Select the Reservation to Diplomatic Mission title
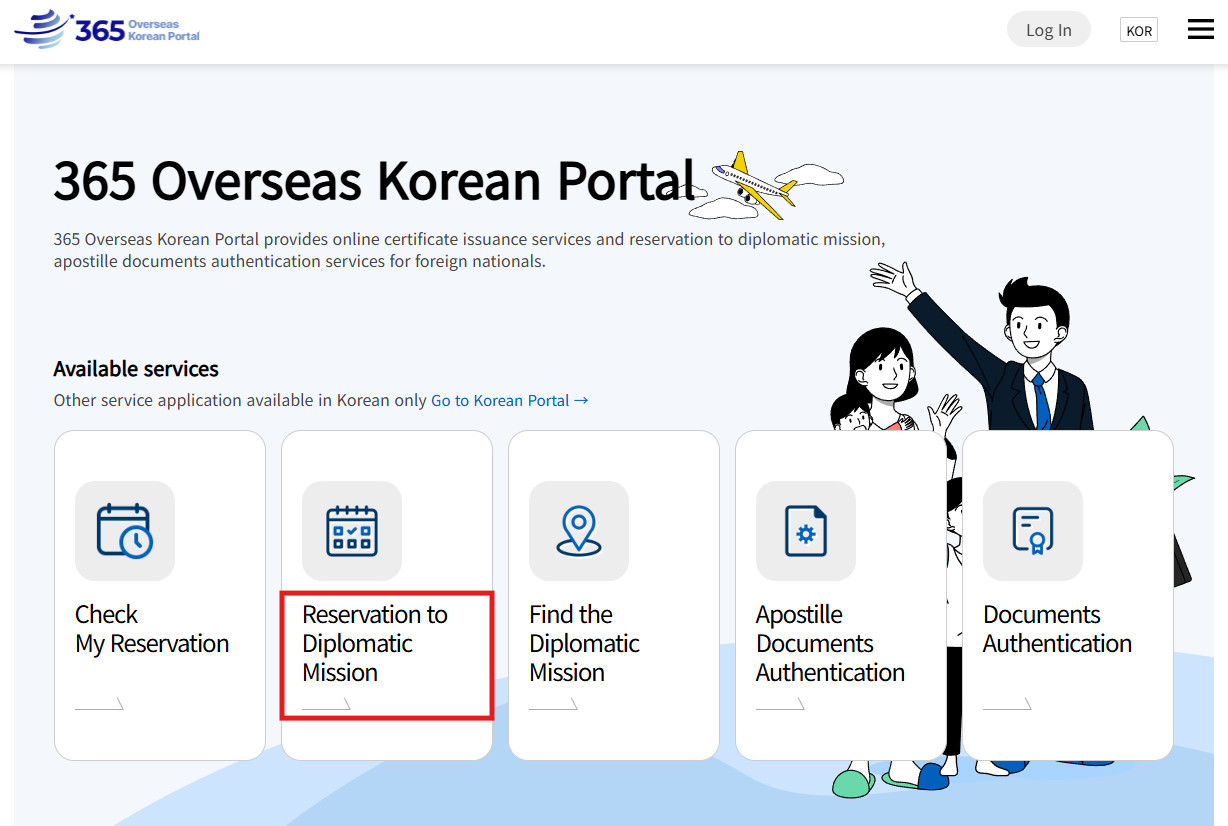The width and height of the screenshot is (1228, 826). pos(375,643)
